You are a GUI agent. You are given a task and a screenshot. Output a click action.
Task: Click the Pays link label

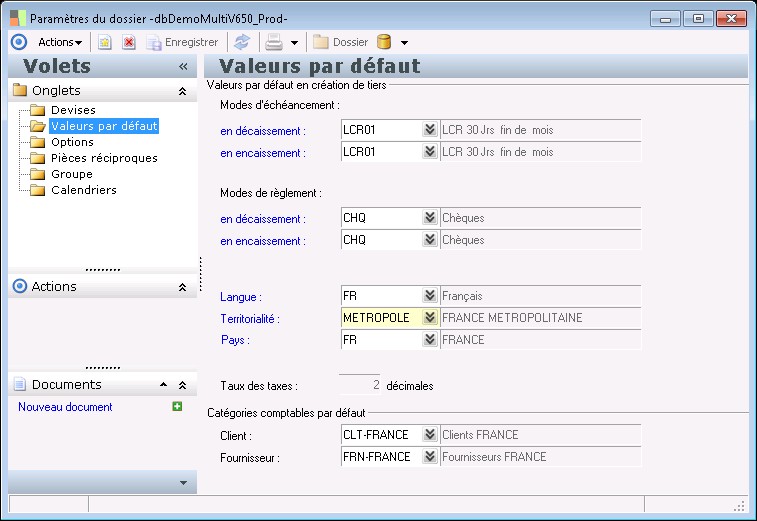(x=235, y=340)
